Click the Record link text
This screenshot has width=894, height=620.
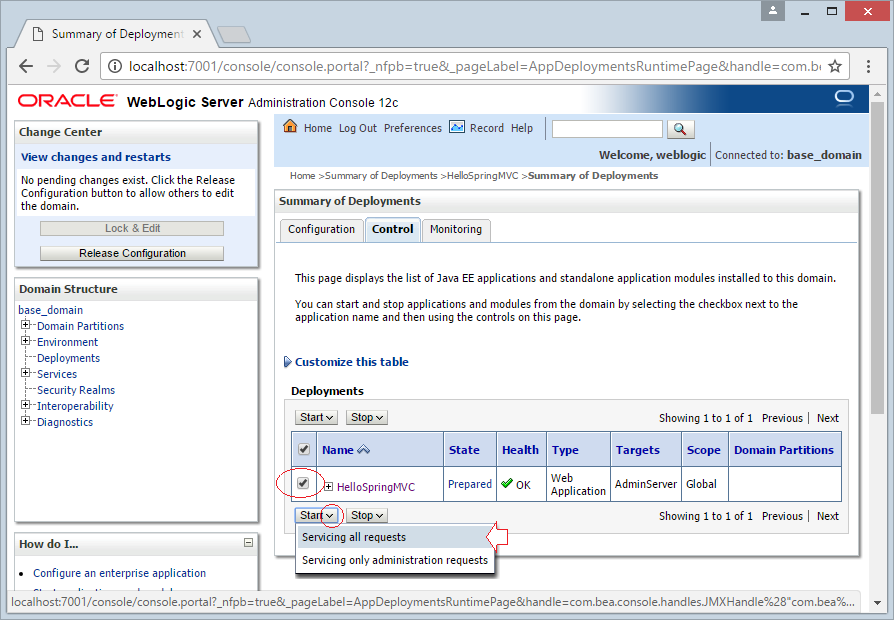[487, 128]
